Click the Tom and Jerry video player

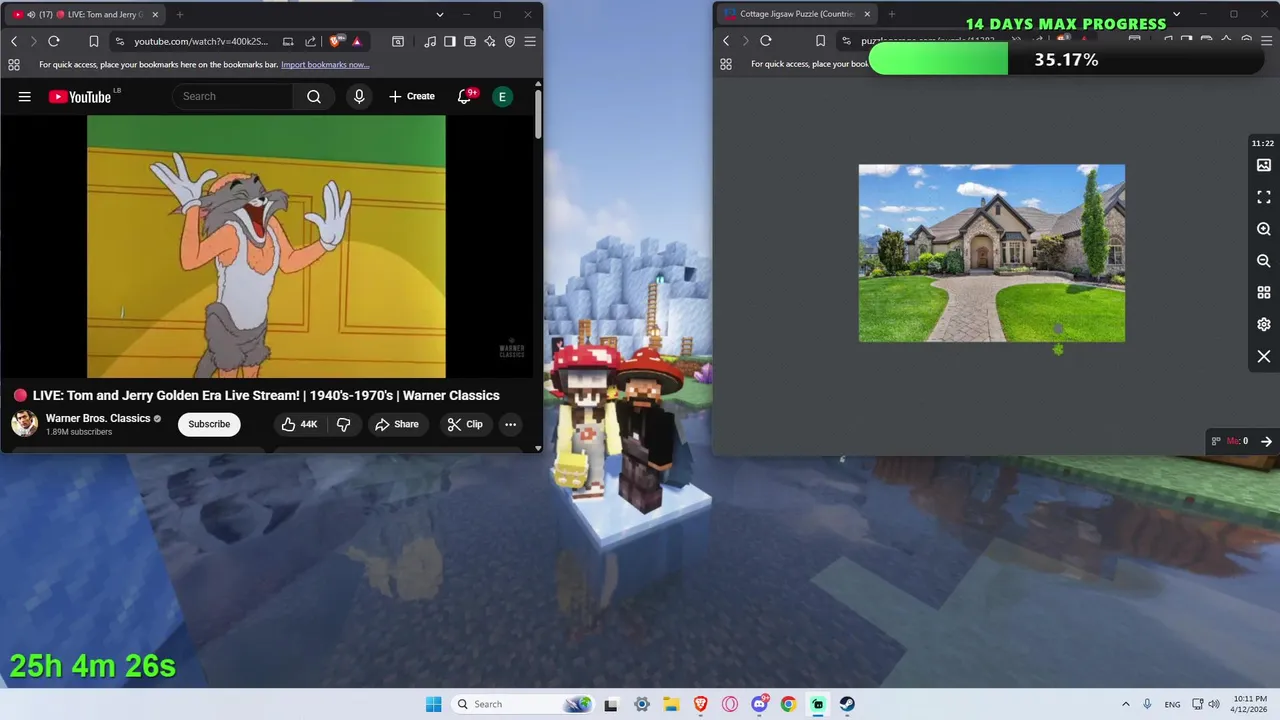coord(266,247)
